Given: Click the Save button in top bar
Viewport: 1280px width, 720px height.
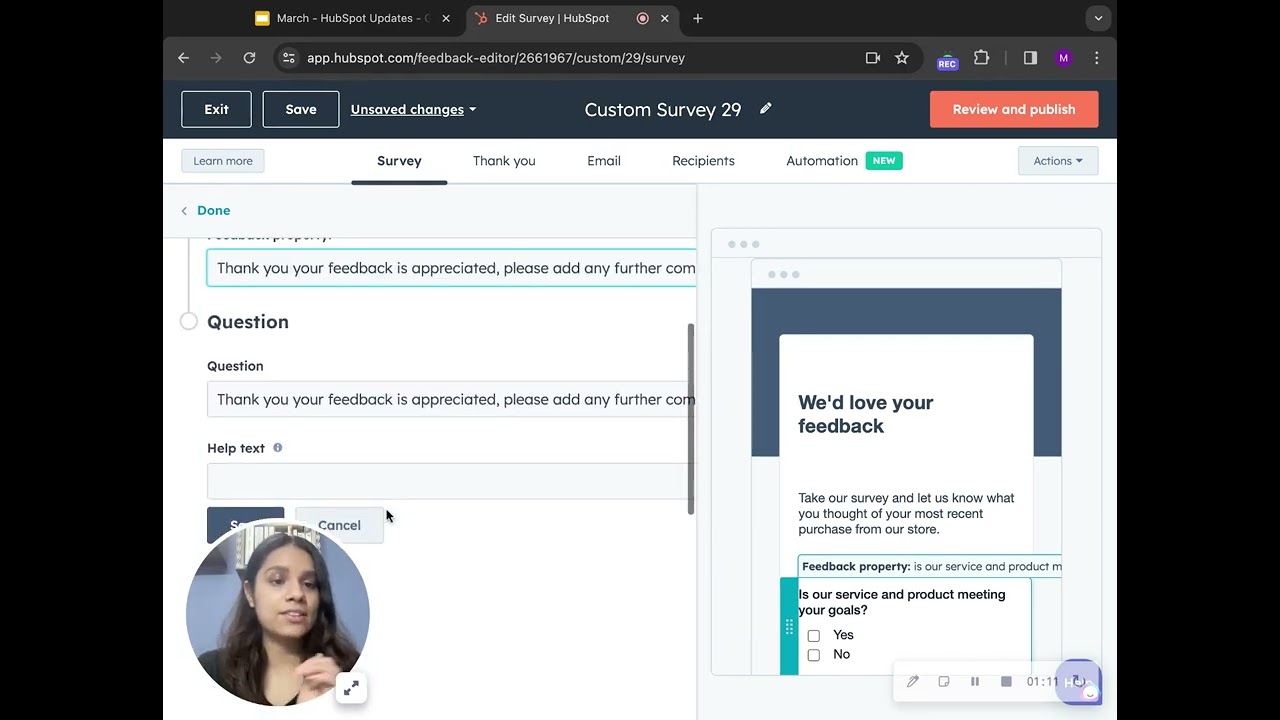Looking at the screenshot, I should tap(301, 109).
